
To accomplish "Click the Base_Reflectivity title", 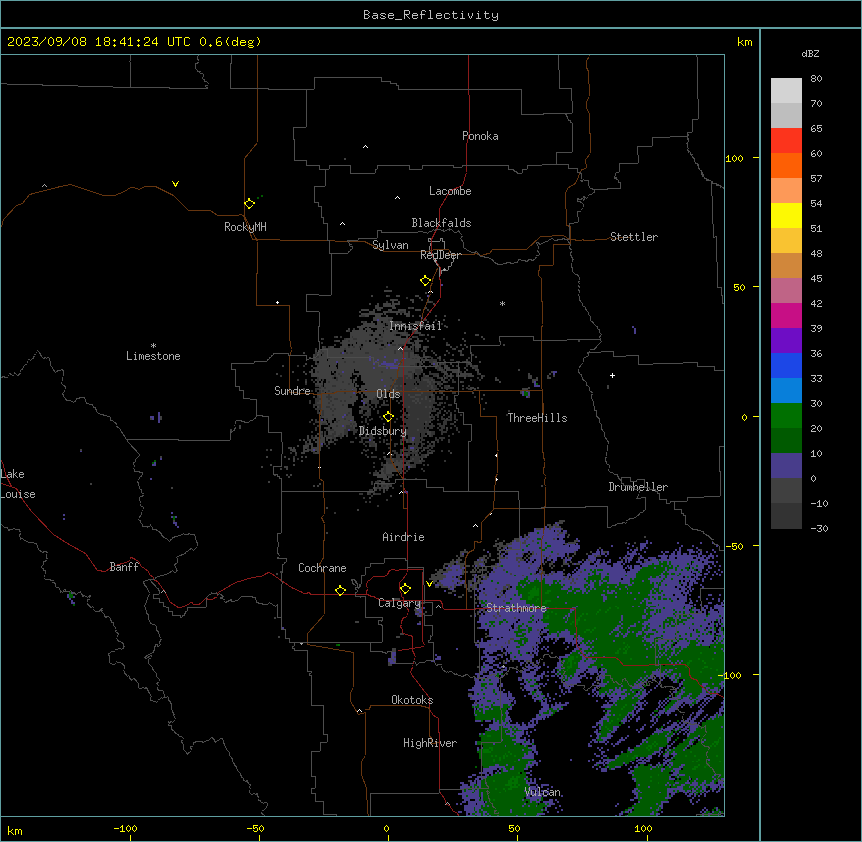I will tap(431, 15).
